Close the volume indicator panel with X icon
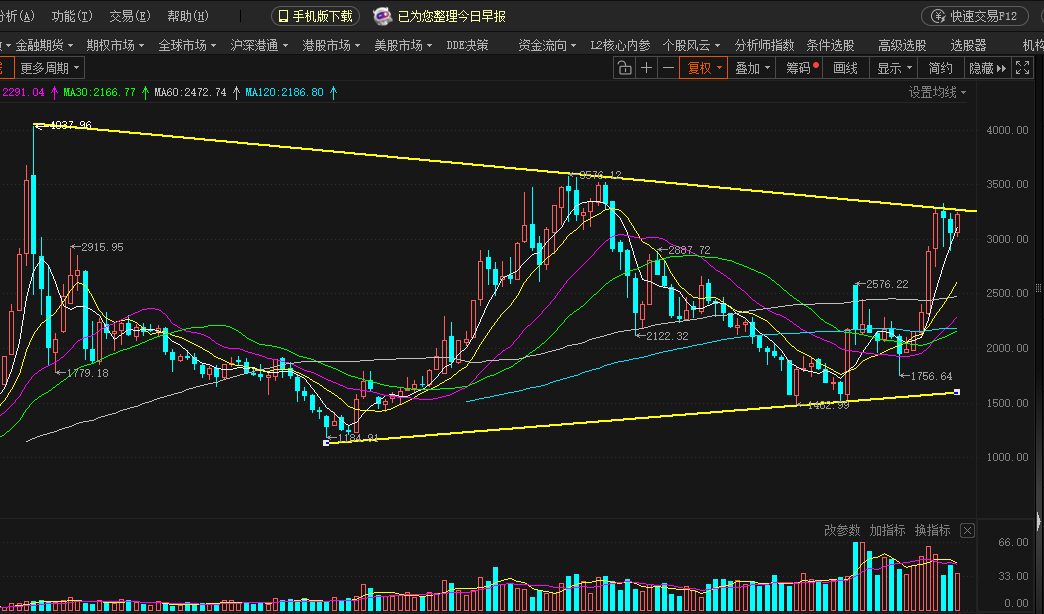Image resolution: width=1044 pixels, height=614 pixels. (967, 530)
